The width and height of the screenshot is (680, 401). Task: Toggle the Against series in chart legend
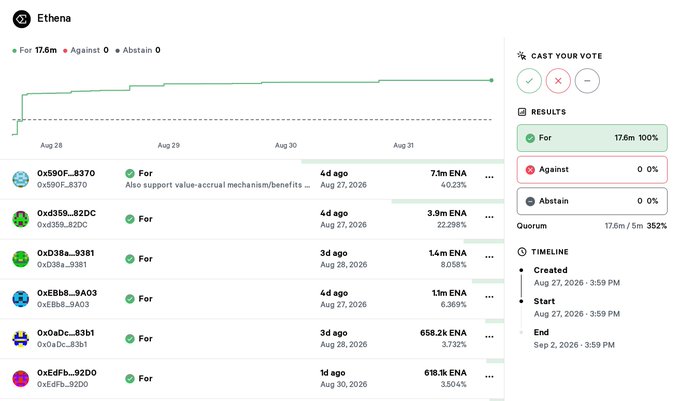(85, 50)
